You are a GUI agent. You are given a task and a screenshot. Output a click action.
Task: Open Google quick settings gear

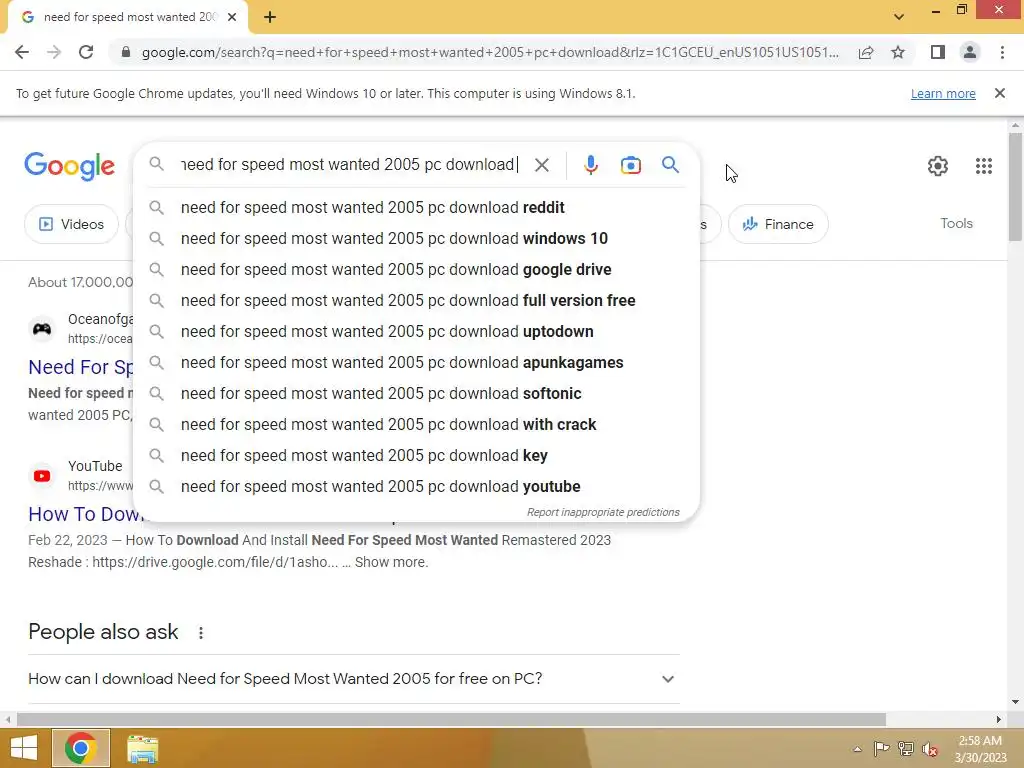938,166
